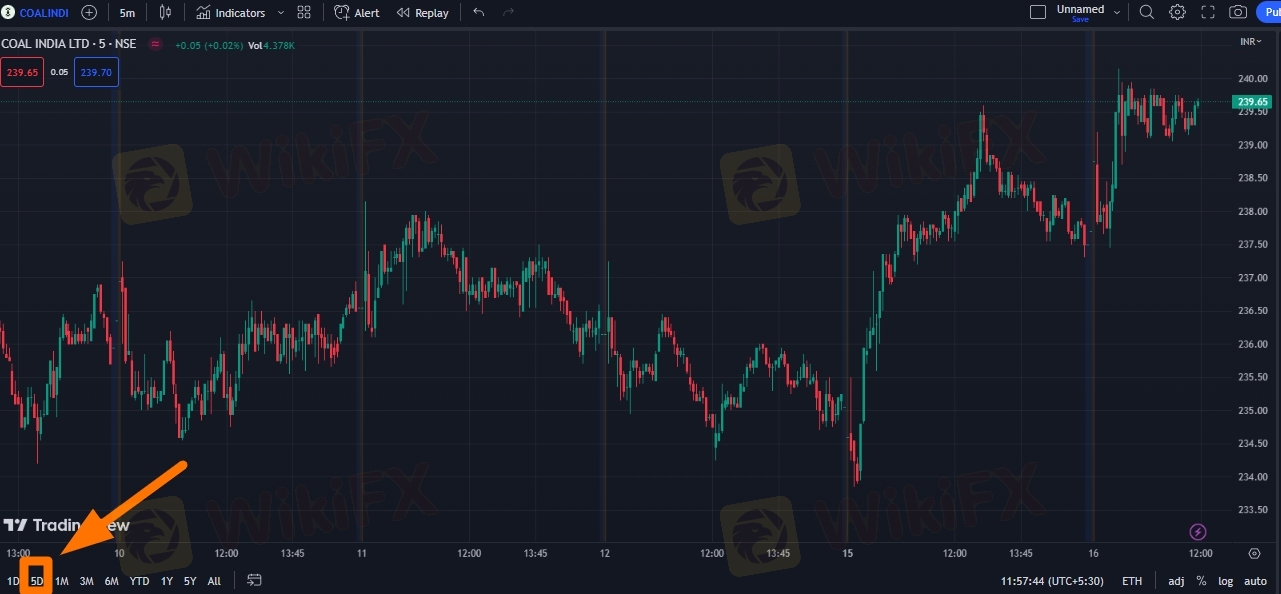The image size is (1281, 594).
Task: Toggle auto scale mode
Action: 1255,581
